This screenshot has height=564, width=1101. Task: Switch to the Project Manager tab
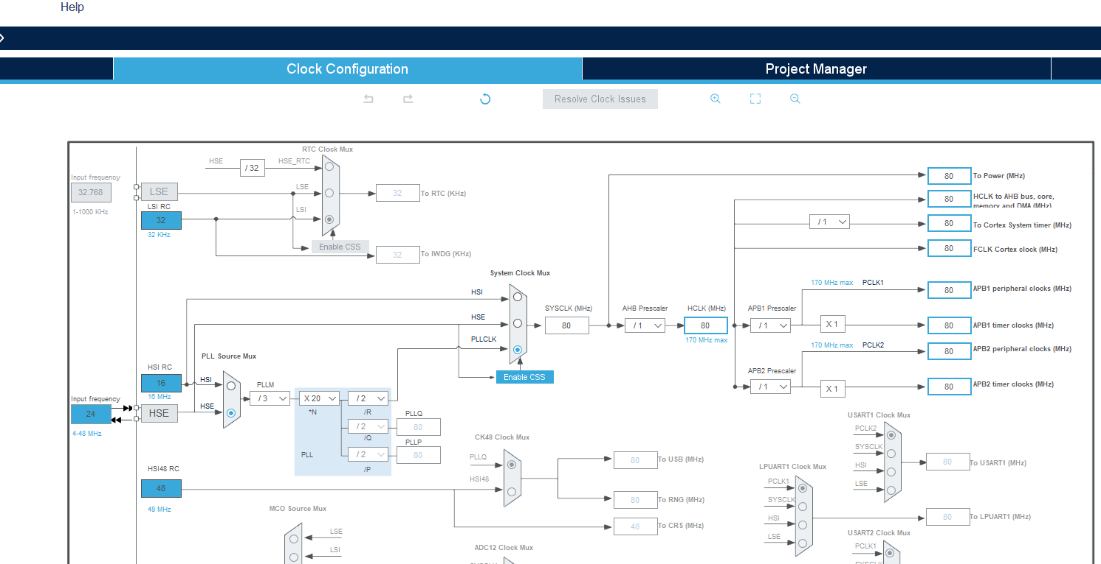[x=815, y=69]
